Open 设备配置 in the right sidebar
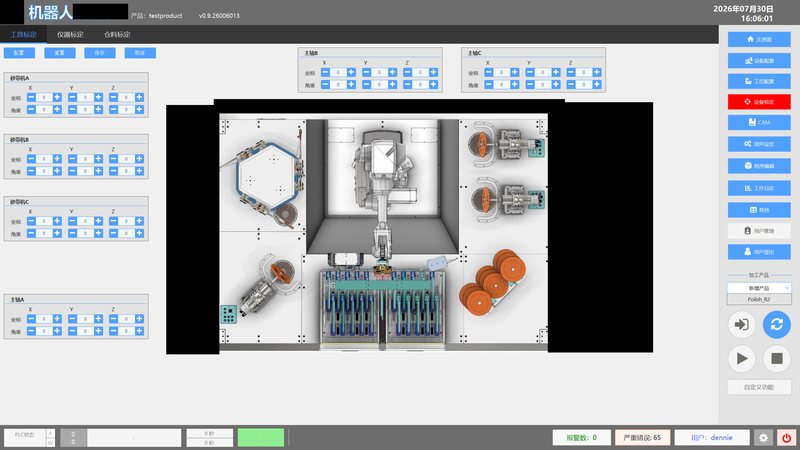The image size is (800, 450). [x=759, y=61]
